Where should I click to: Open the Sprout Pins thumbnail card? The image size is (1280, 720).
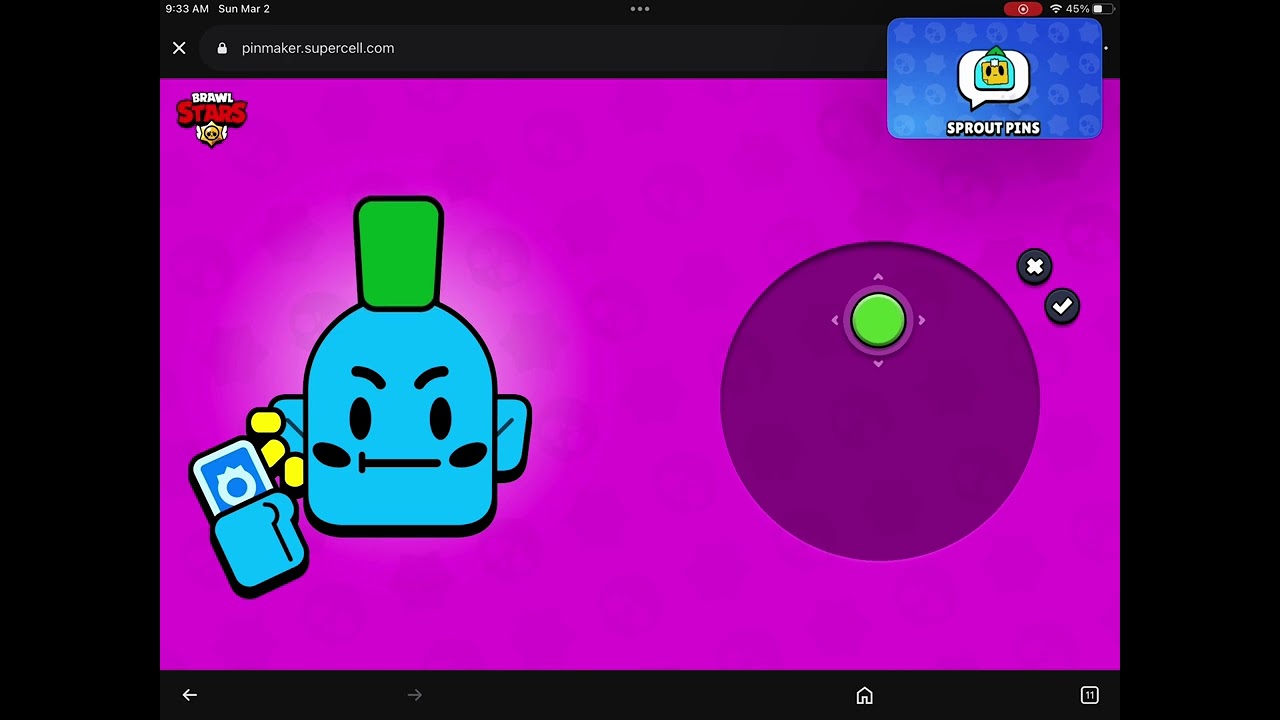pos(994,78)
